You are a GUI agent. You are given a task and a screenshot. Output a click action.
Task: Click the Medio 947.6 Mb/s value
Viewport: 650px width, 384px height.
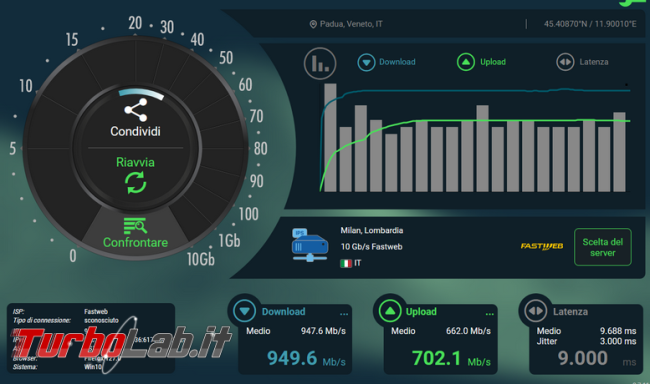coord(323,331)
